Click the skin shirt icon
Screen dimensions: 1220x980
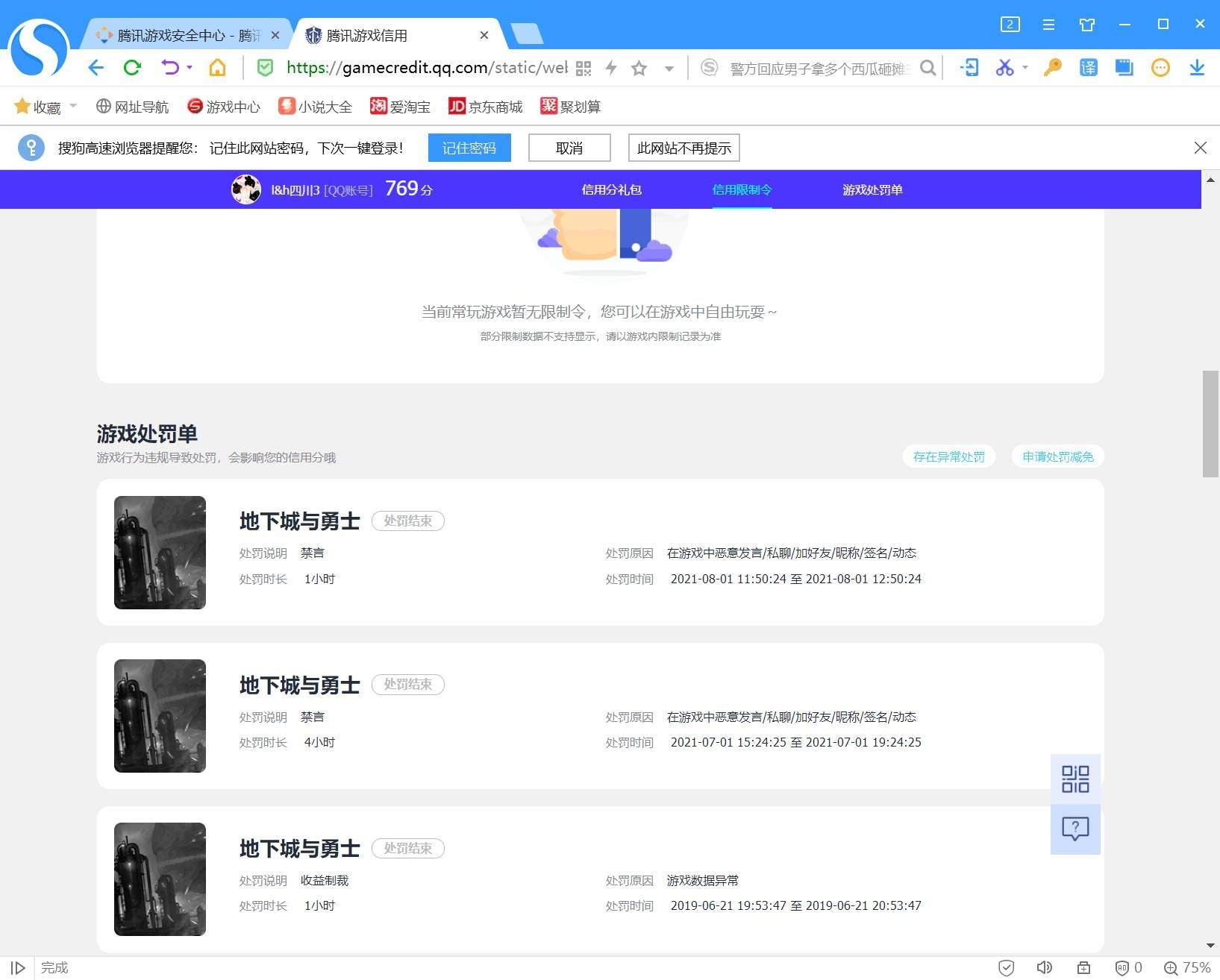[x=1087, y=25]
